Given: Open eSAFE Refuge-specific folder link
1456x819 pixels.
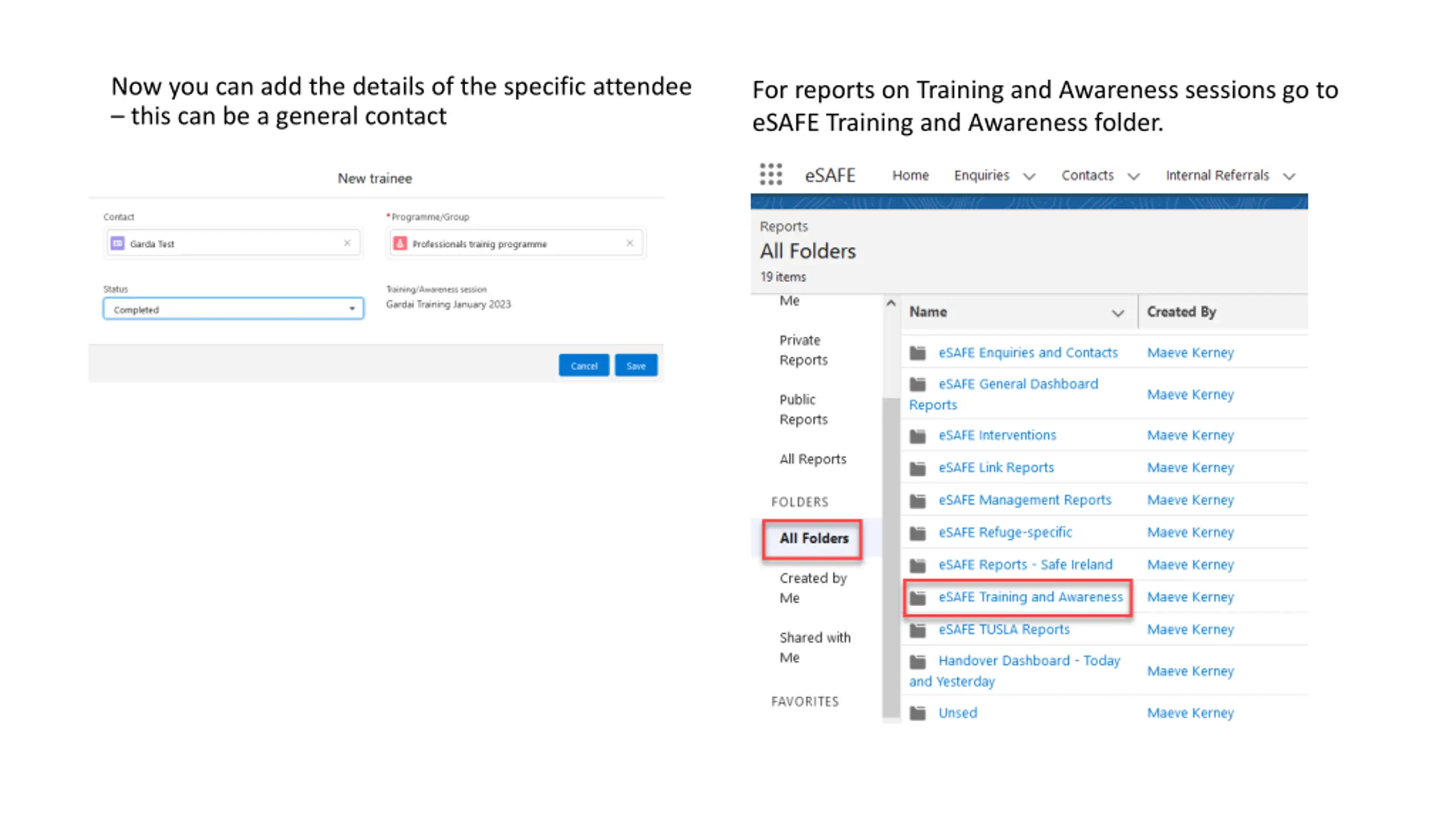Looking at the screenshot, I should coord(1005,532).
